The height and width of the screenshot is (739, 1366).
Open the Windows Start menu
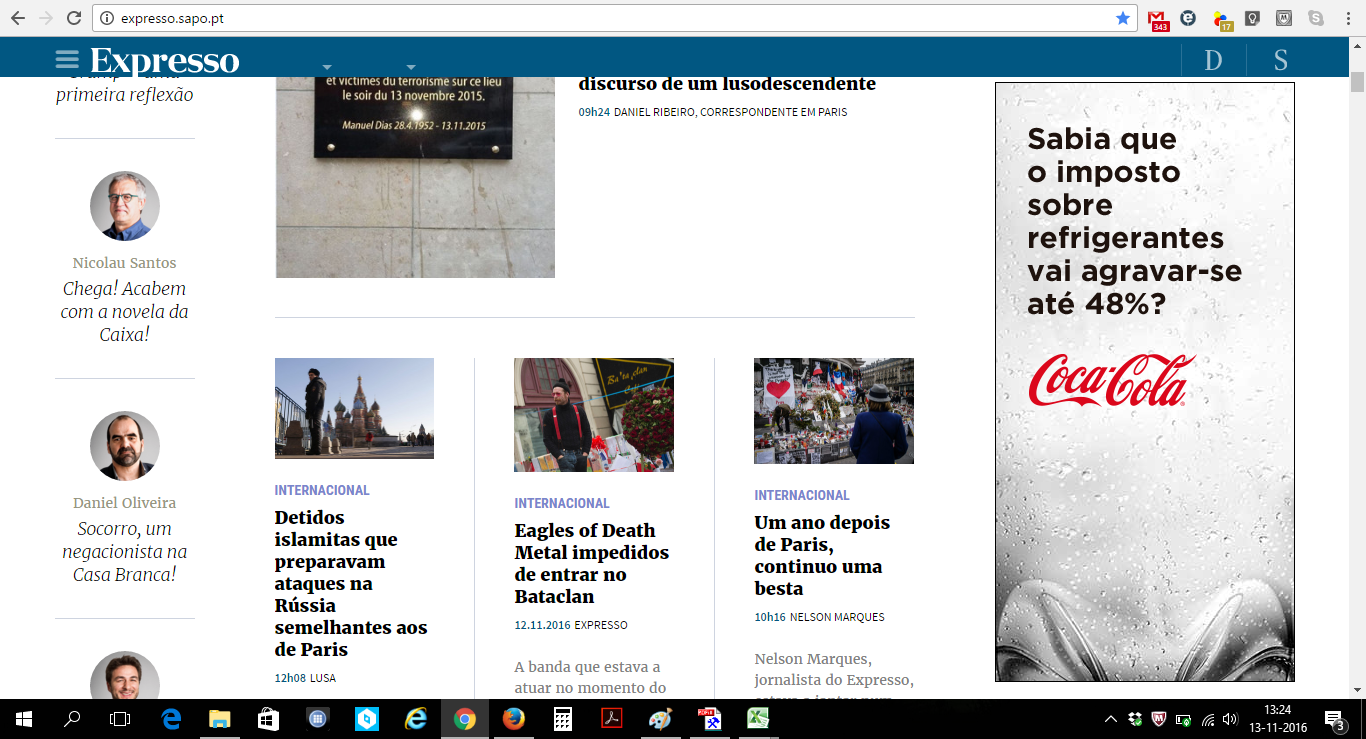point(24,719)
